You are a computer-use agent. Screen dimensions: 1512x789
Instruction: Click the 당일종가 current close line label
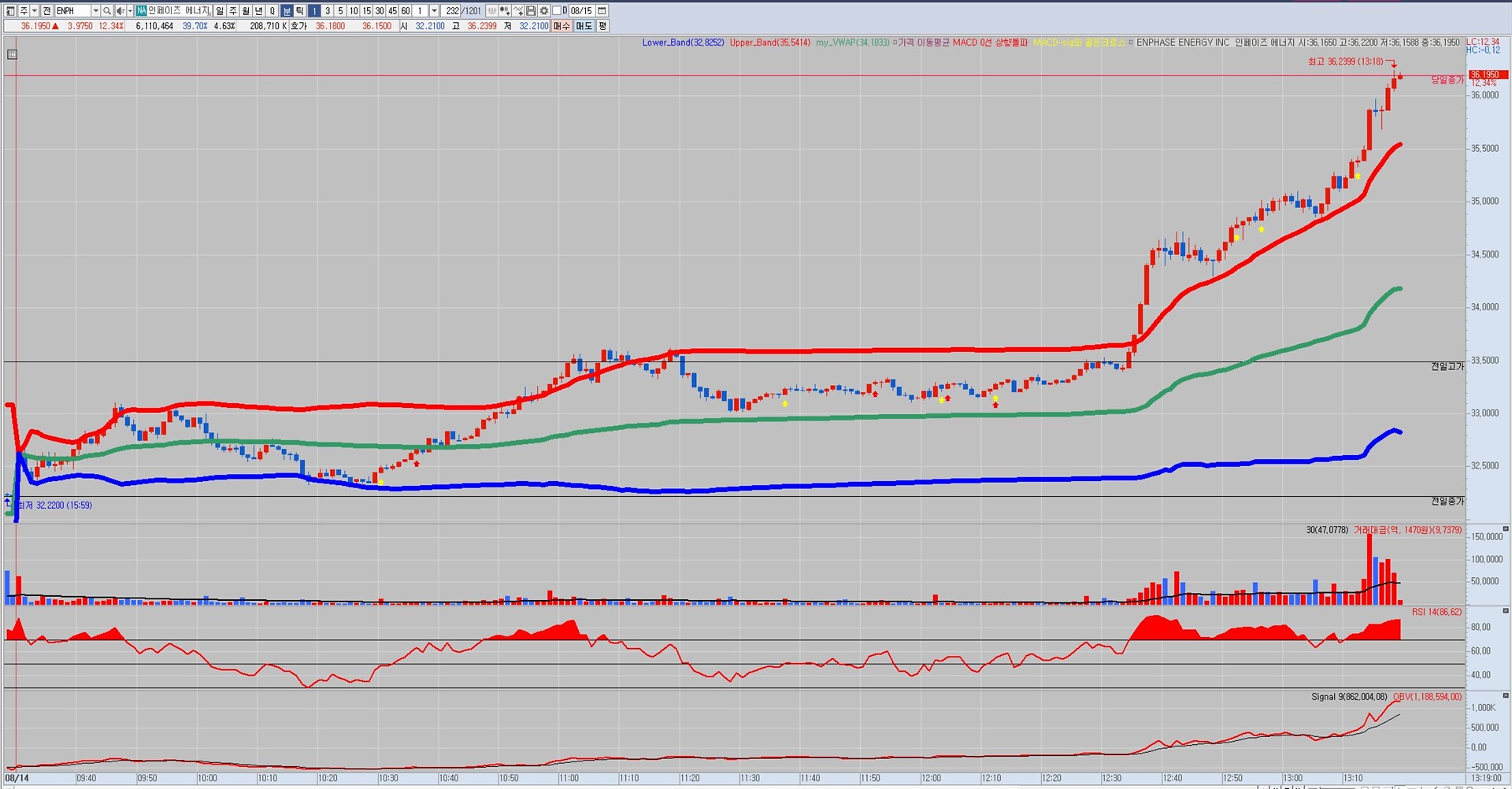click(1447, 80)
